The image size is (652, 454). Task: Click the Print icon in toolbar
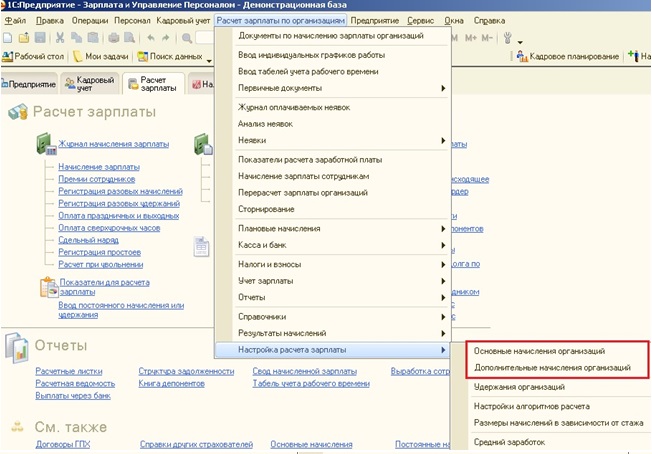(114, 38)
